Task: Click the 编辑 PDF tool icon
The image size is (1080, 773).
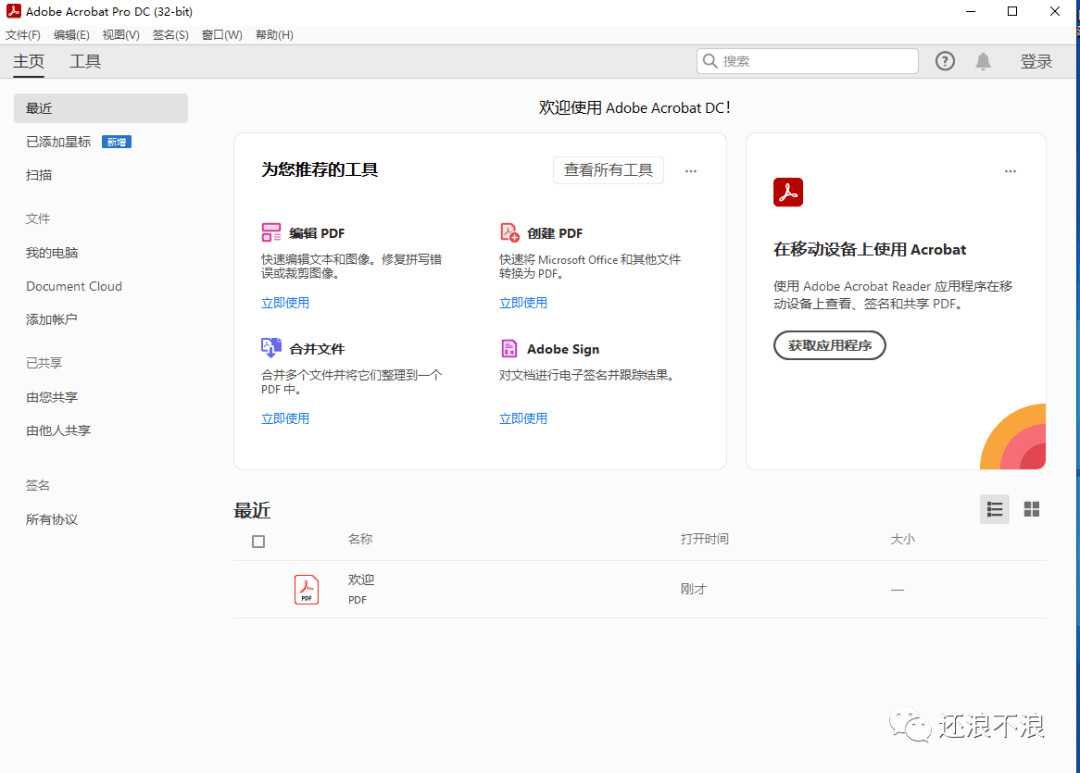Action: 271,232
